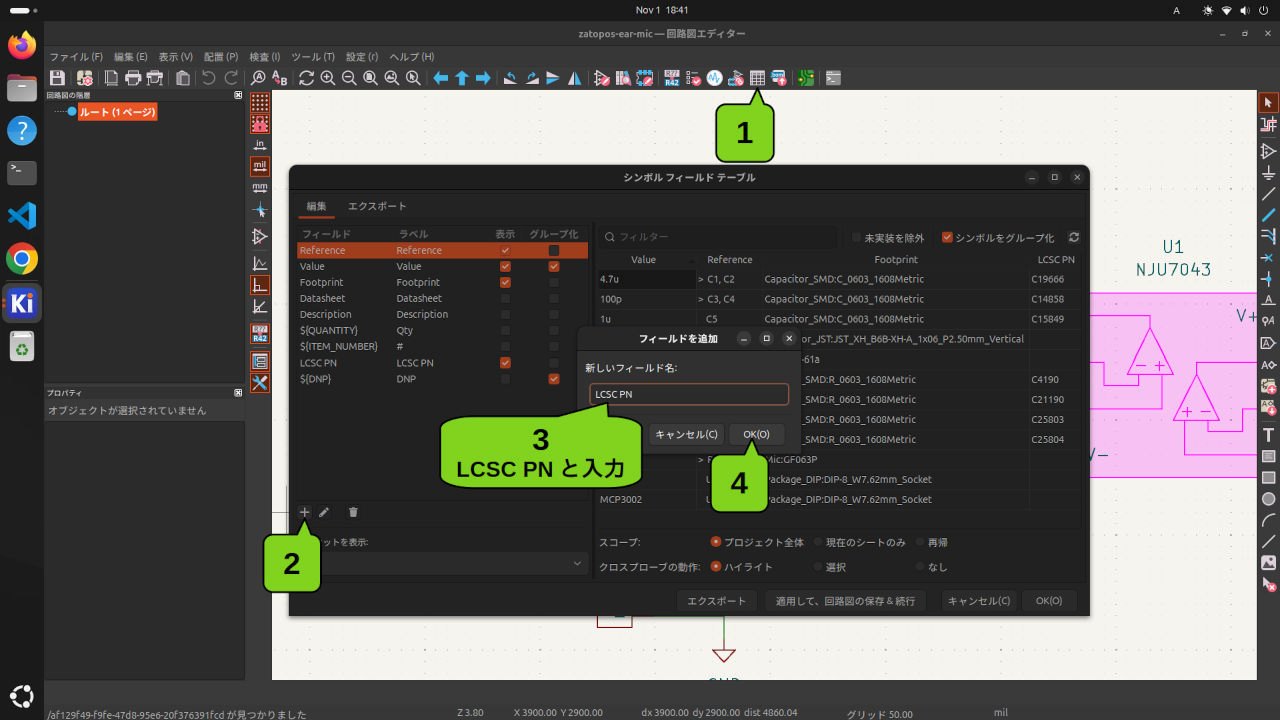Click the pencil icon to rename the field

pyautogui.click(x=324, y=512)
